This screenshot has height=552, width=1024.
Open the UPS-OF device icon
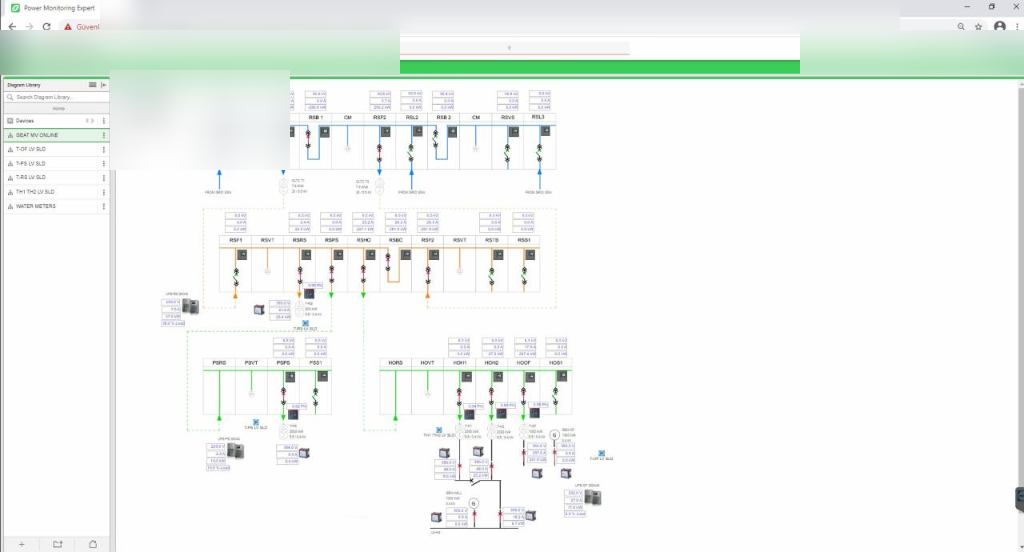(592, 498)
